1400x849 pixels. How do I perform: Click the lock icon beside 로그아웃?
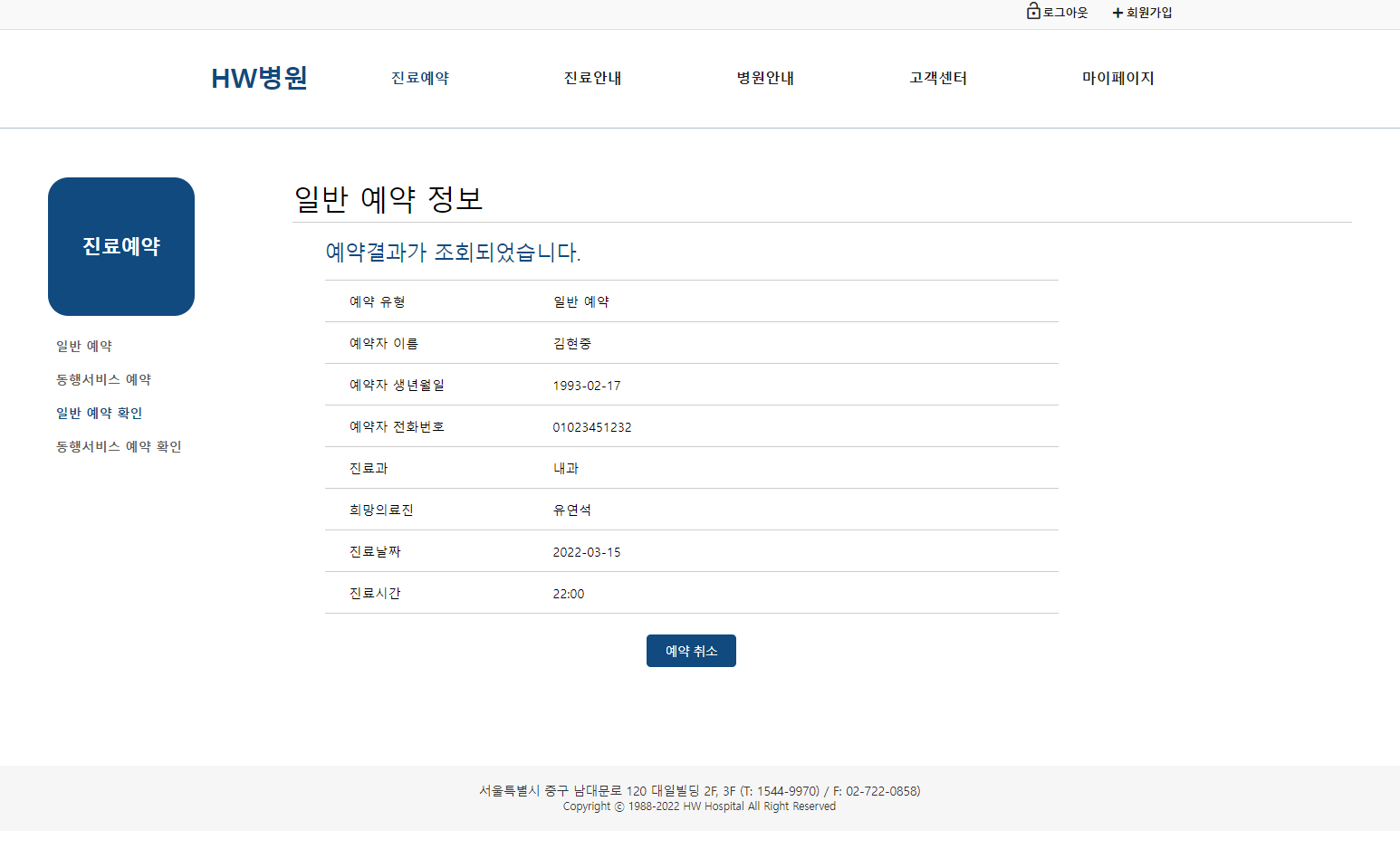1031,12
